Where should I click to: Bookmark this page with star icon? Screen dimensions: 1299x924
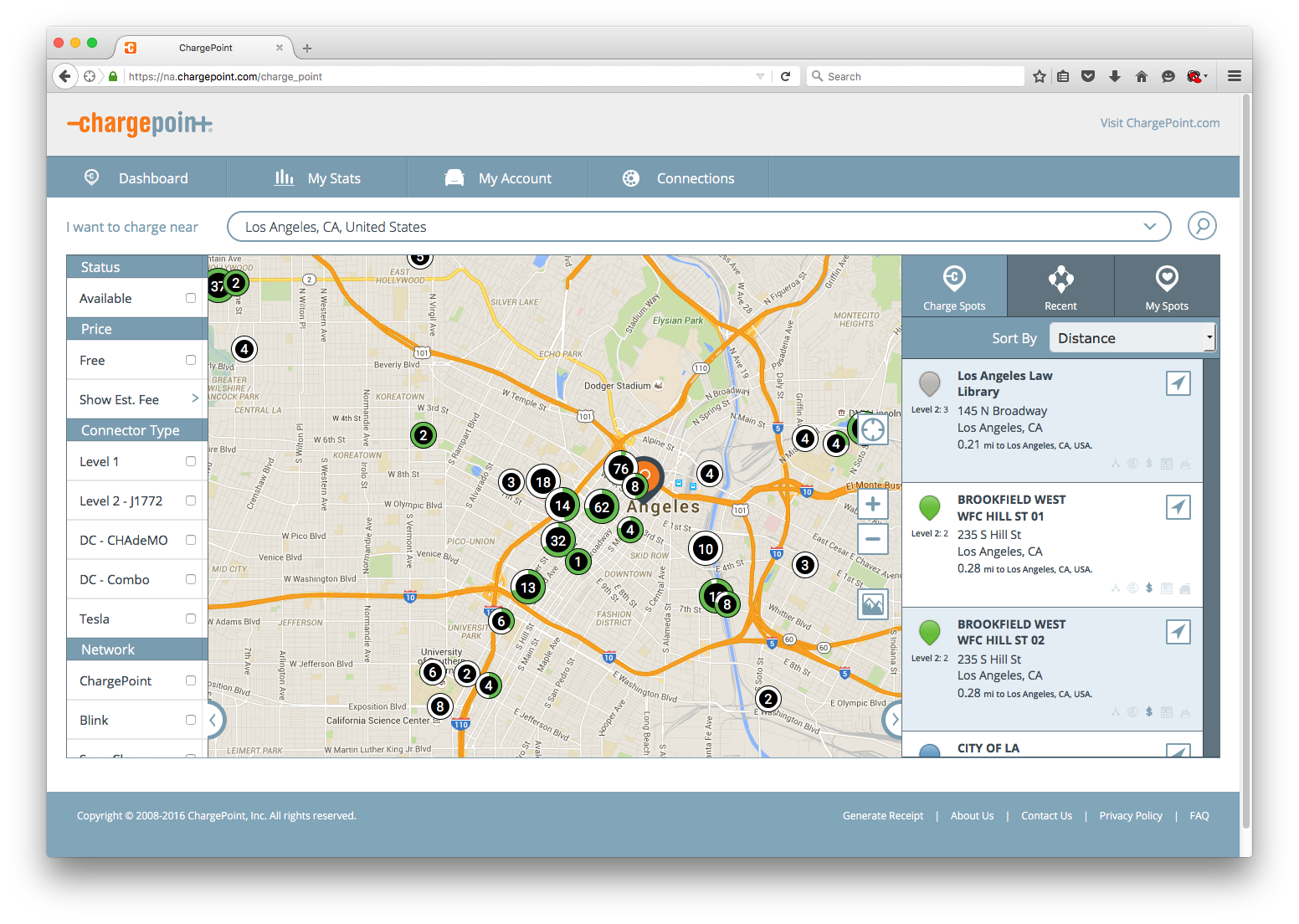click(1040, 76)
